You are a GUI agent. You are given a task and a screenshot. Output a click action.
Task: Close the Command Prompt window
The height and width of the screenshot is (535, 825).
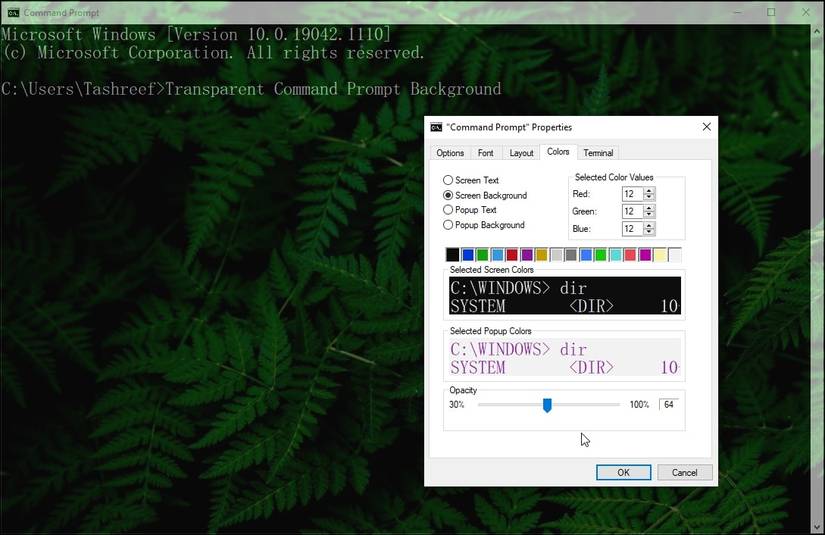[806, 12]
